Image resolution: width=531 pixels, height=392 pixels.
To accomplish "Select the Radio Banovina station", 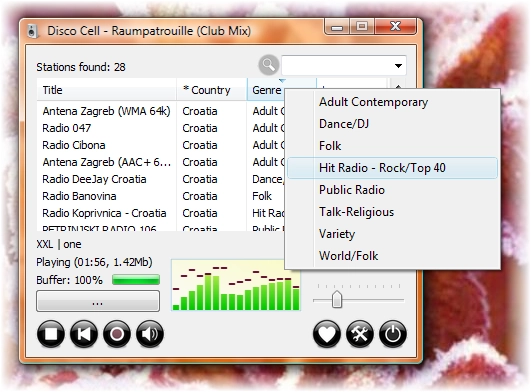I will point(79,196).
